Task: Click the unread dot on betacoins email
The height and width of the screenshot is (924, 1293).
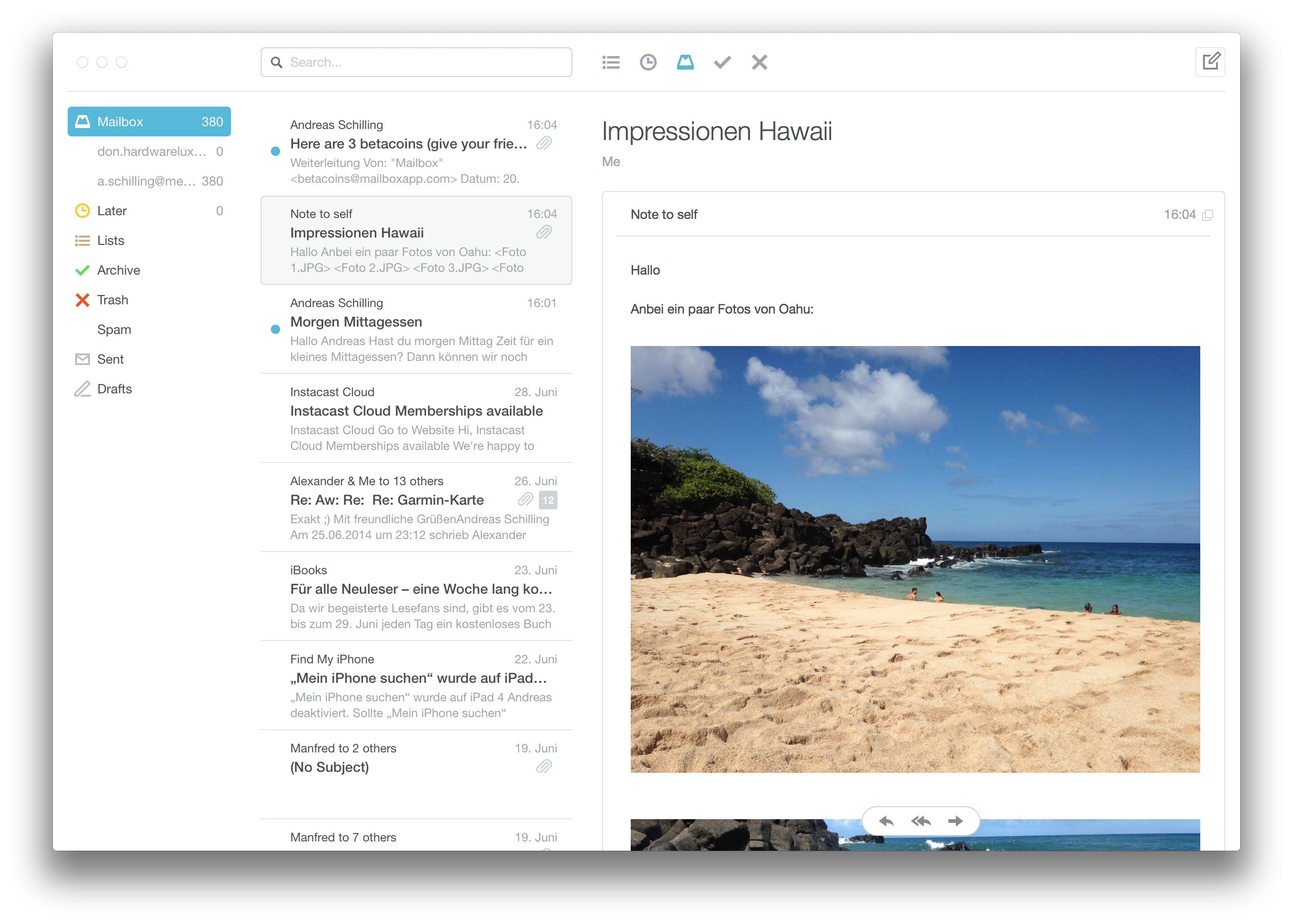Action: click(275, 151)
